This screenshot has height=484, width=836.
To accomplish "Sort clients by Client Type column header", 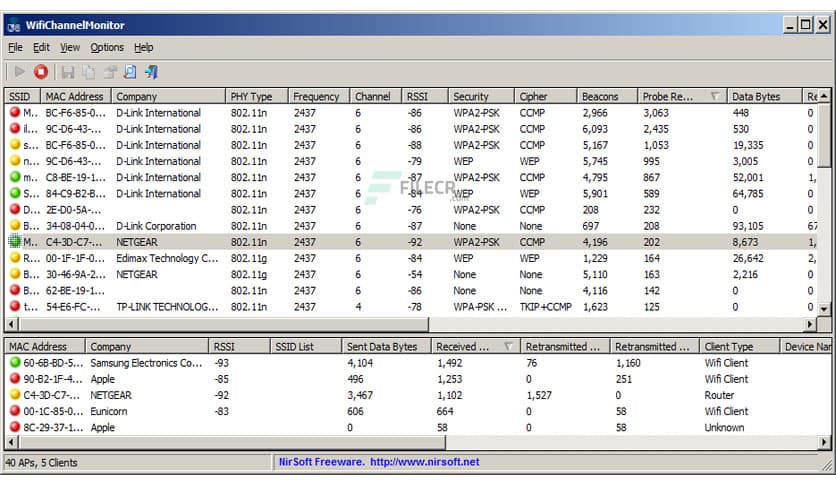I will coord(739,346).
